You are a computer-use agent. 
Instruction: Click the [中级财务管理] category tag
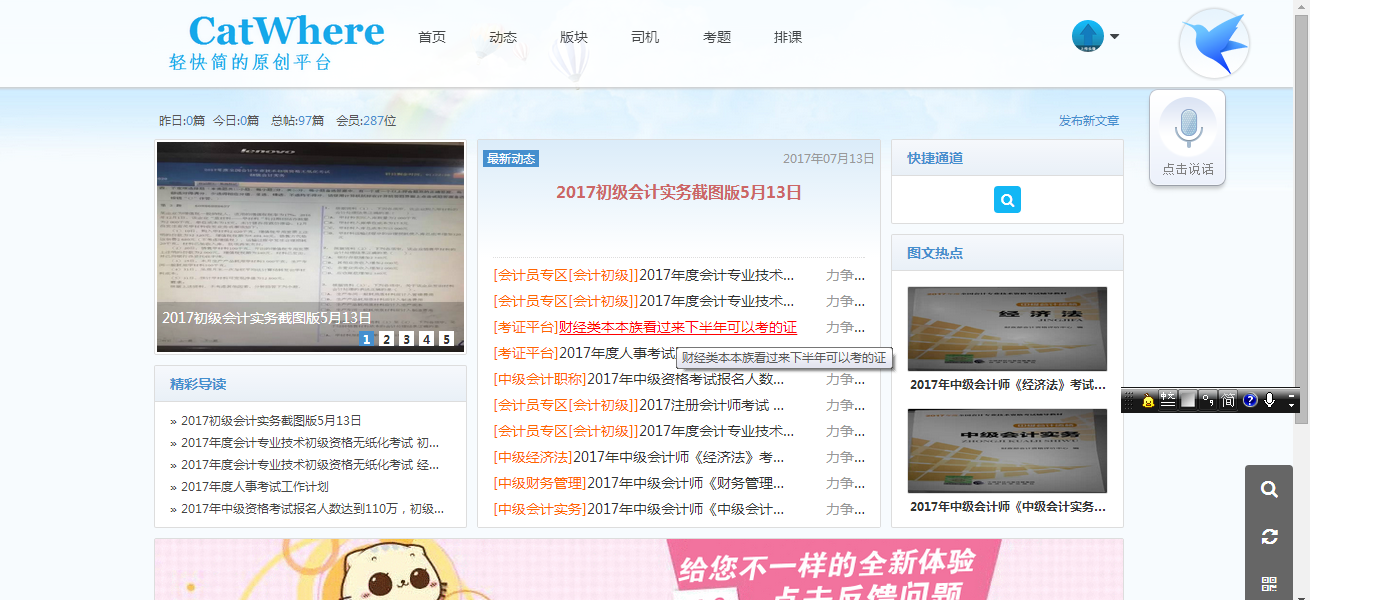tap(540, 483)
